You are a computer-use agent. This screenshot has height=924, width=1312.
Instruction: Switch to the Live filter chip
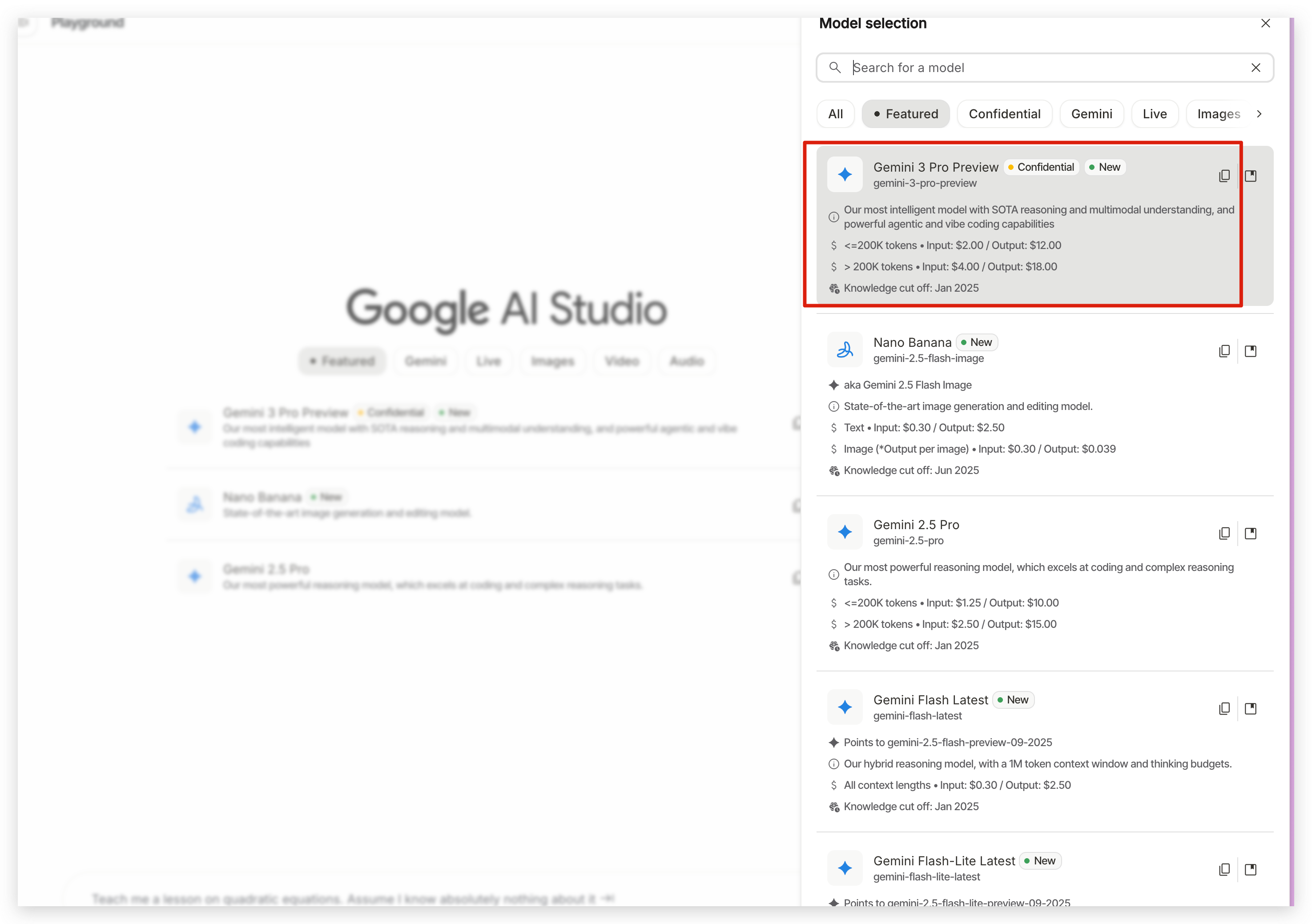(1154, 114)
